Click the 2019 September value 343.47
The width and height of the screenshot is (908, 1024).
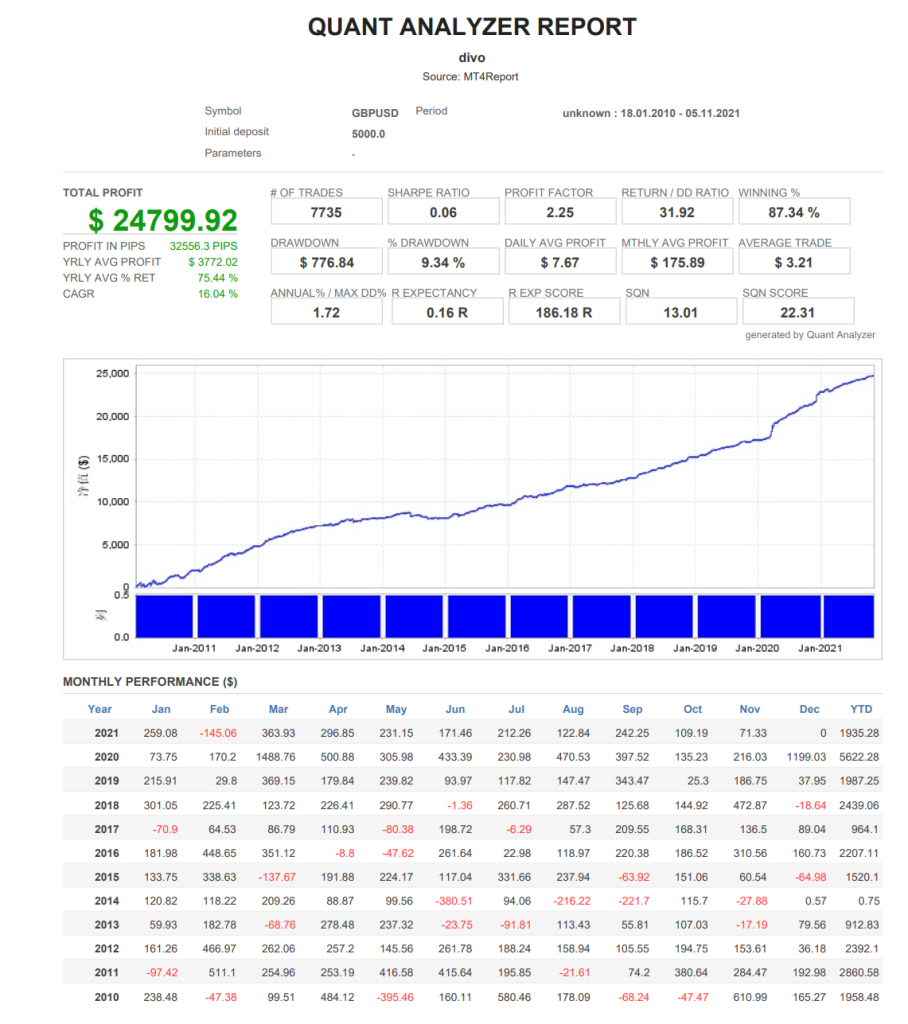632,781
